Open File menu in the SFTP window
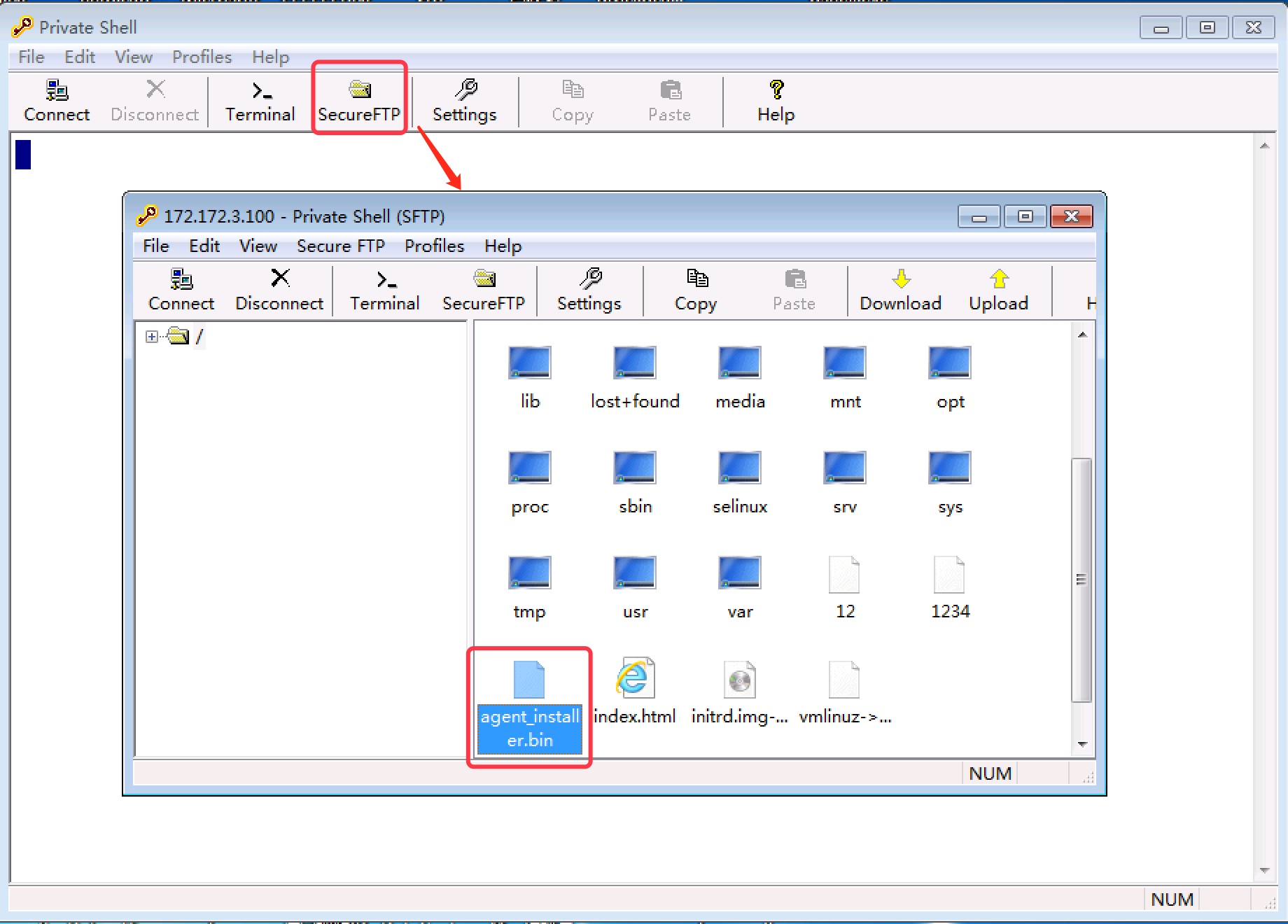Screen dimensions: 1288x924 click(156, 246)
